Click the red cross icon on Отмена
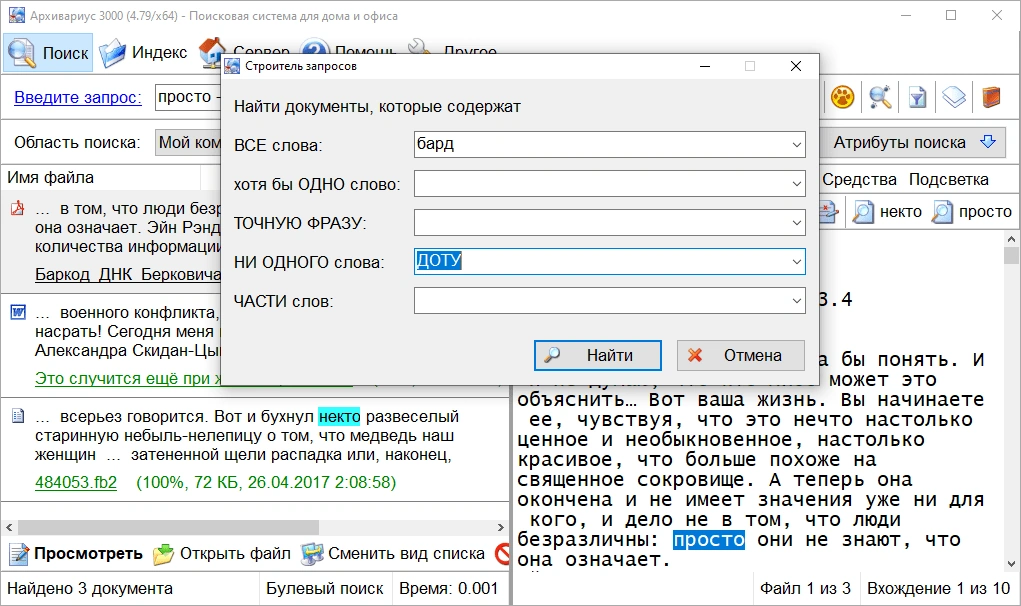The height and width of the screenshot is (606, 1021). pyautogui.click(x=695, y=355)
